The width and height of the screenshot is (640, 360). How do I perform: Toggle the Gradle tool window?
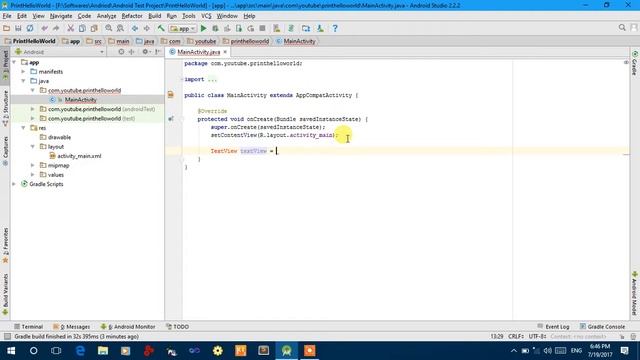tap(635, 63)
